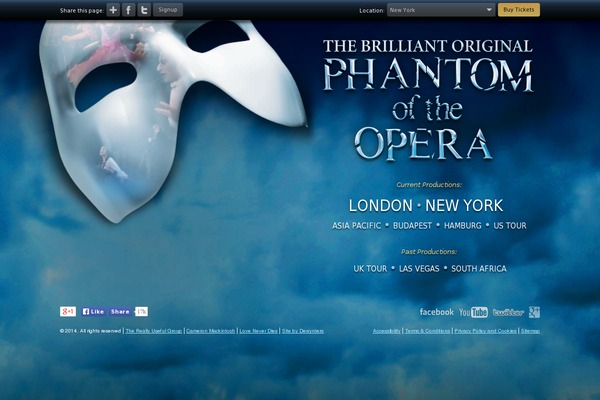Click the Signup button
This screenshot has height=400, width=600.
[x=168, y=10]
